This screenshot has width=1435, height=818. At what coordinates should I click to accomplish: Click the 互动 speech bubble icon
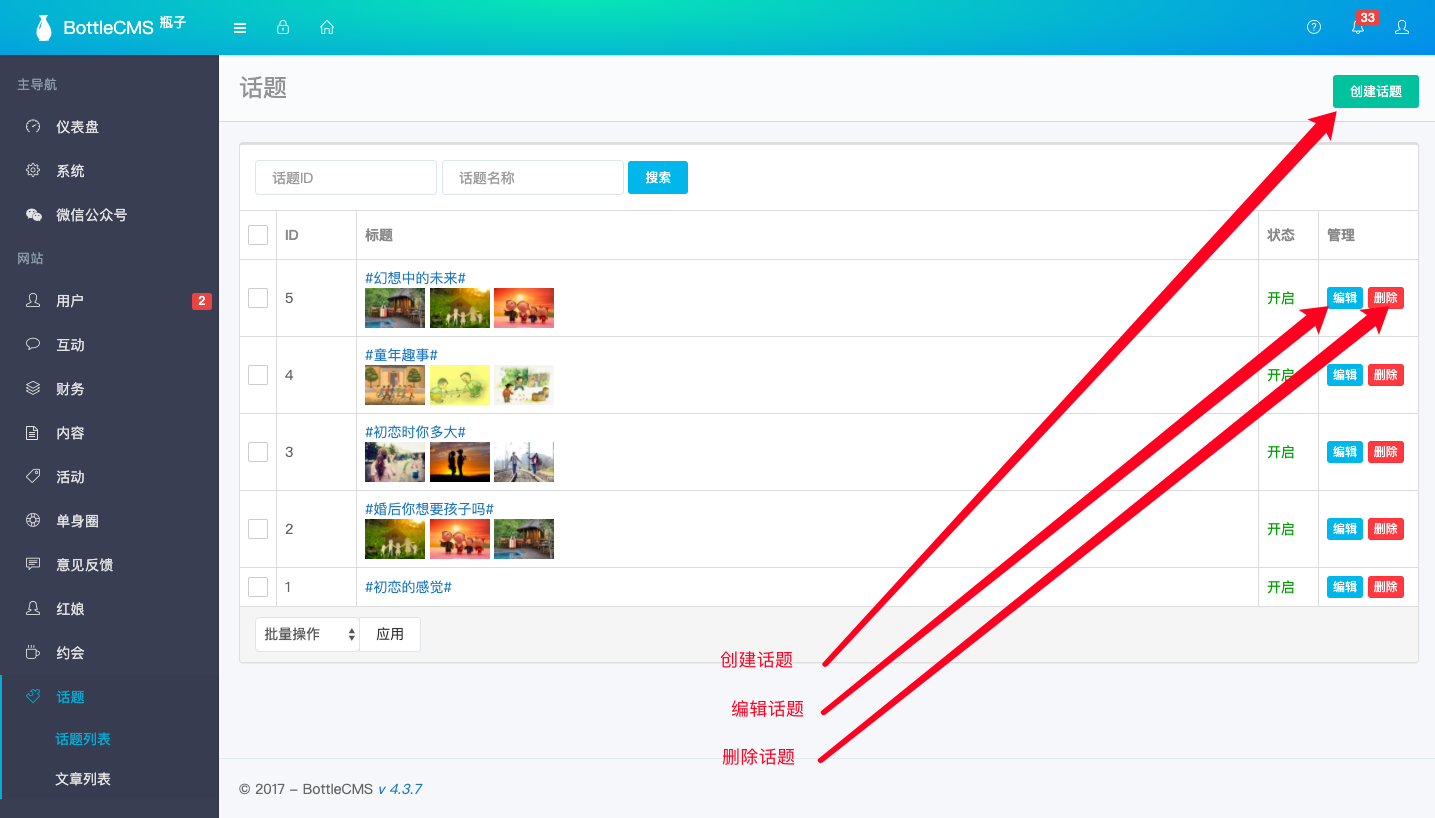pos(33,345)
